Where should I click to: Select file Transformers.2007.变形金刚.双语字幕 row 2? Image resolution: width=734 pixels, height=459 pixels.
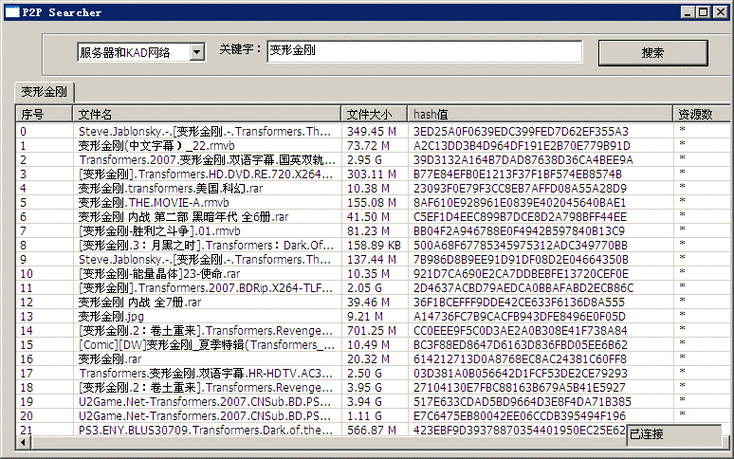click(207, 160)
